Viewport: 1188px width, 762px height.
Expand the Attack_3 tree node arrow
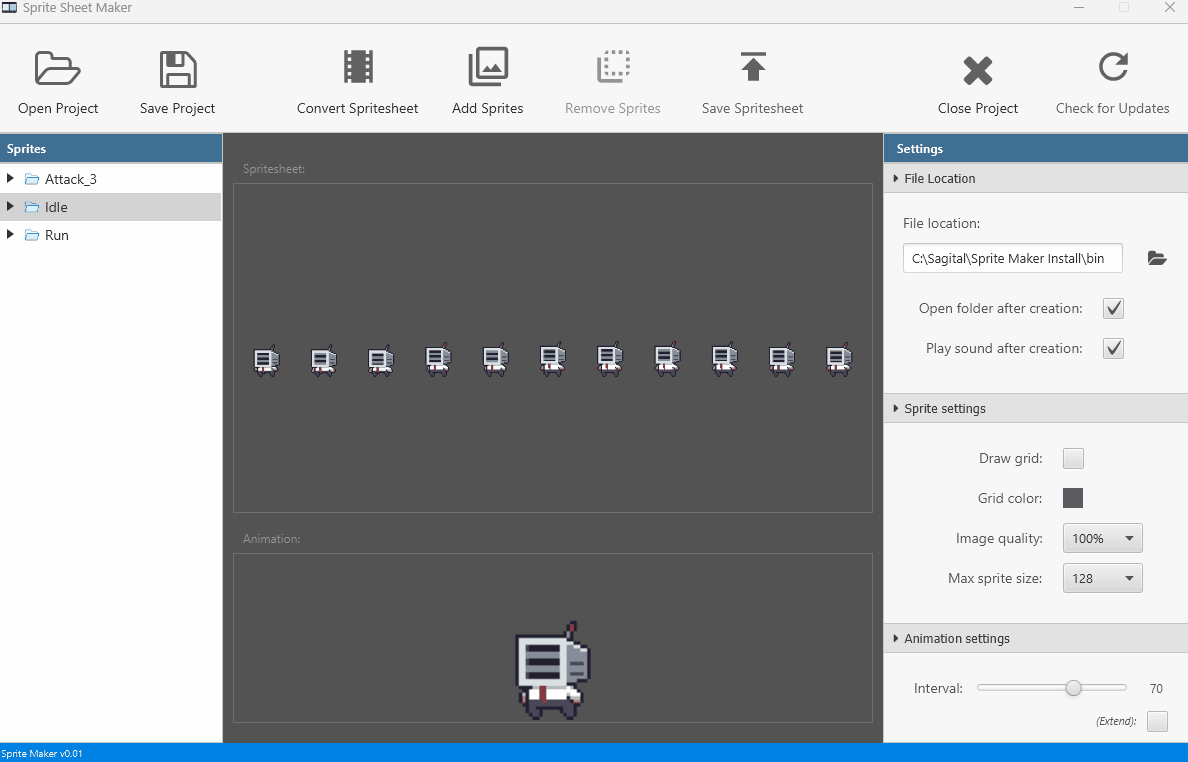coord(10,178)
